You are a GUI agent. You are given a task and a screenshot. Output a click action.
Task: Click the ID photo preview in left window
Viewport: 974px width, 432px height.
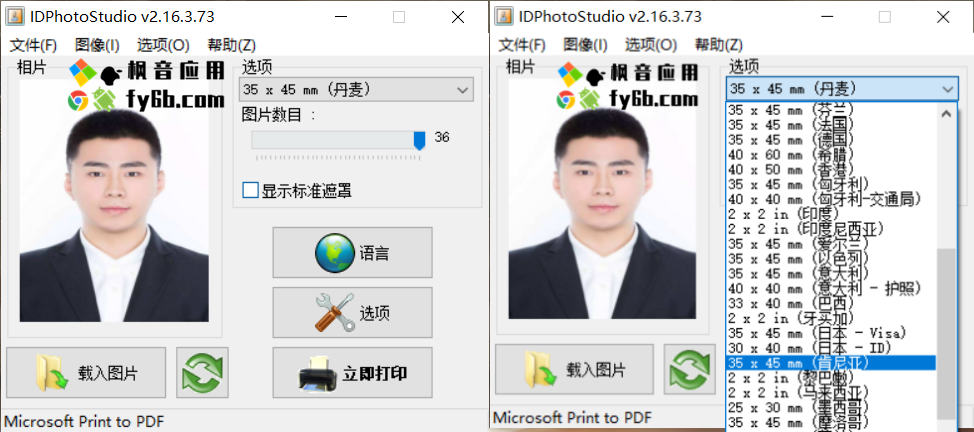pos(114,200)
